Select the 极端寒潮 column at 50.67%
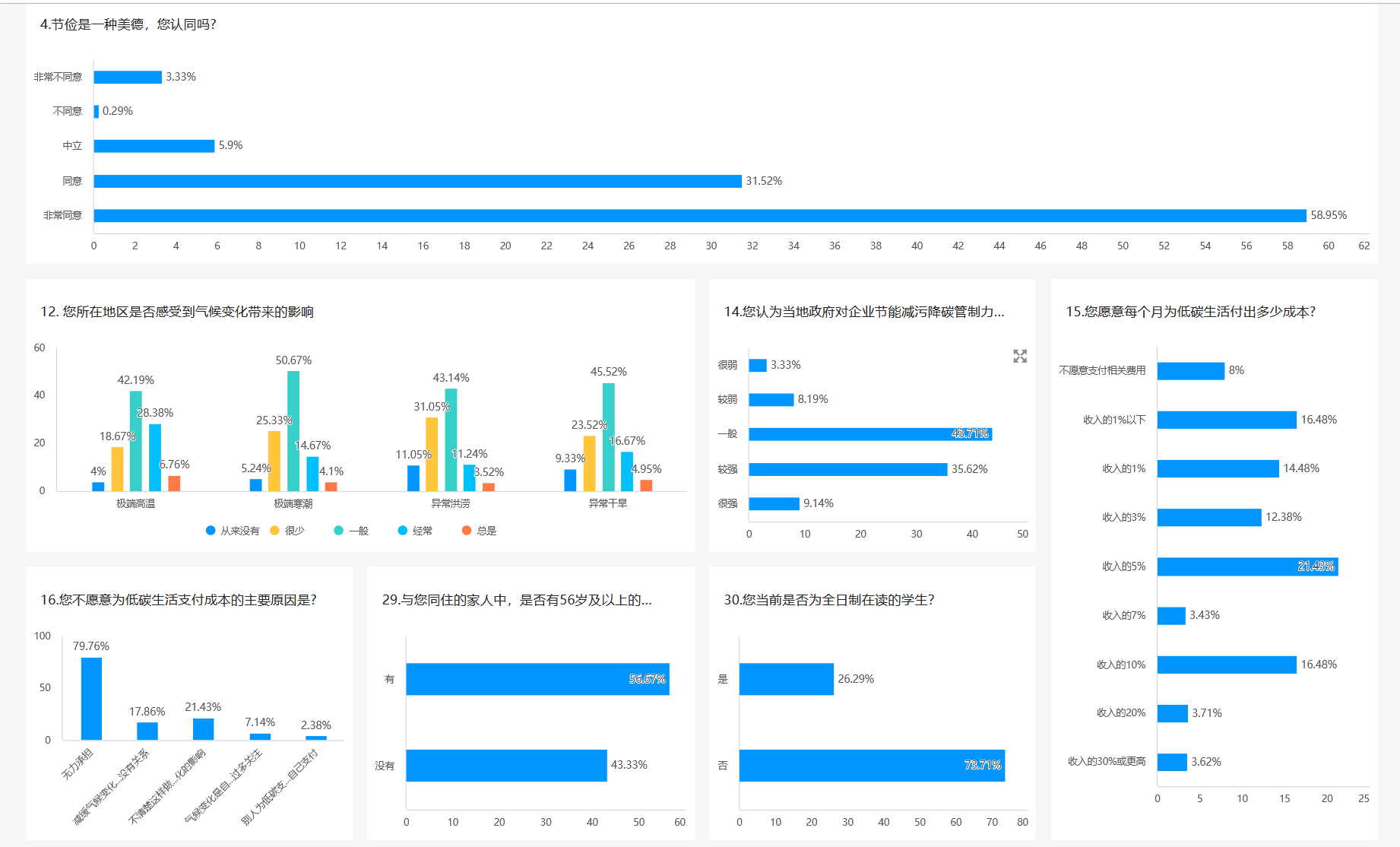This screenshot has height=847, width=1400. click(x=293, y=430)
